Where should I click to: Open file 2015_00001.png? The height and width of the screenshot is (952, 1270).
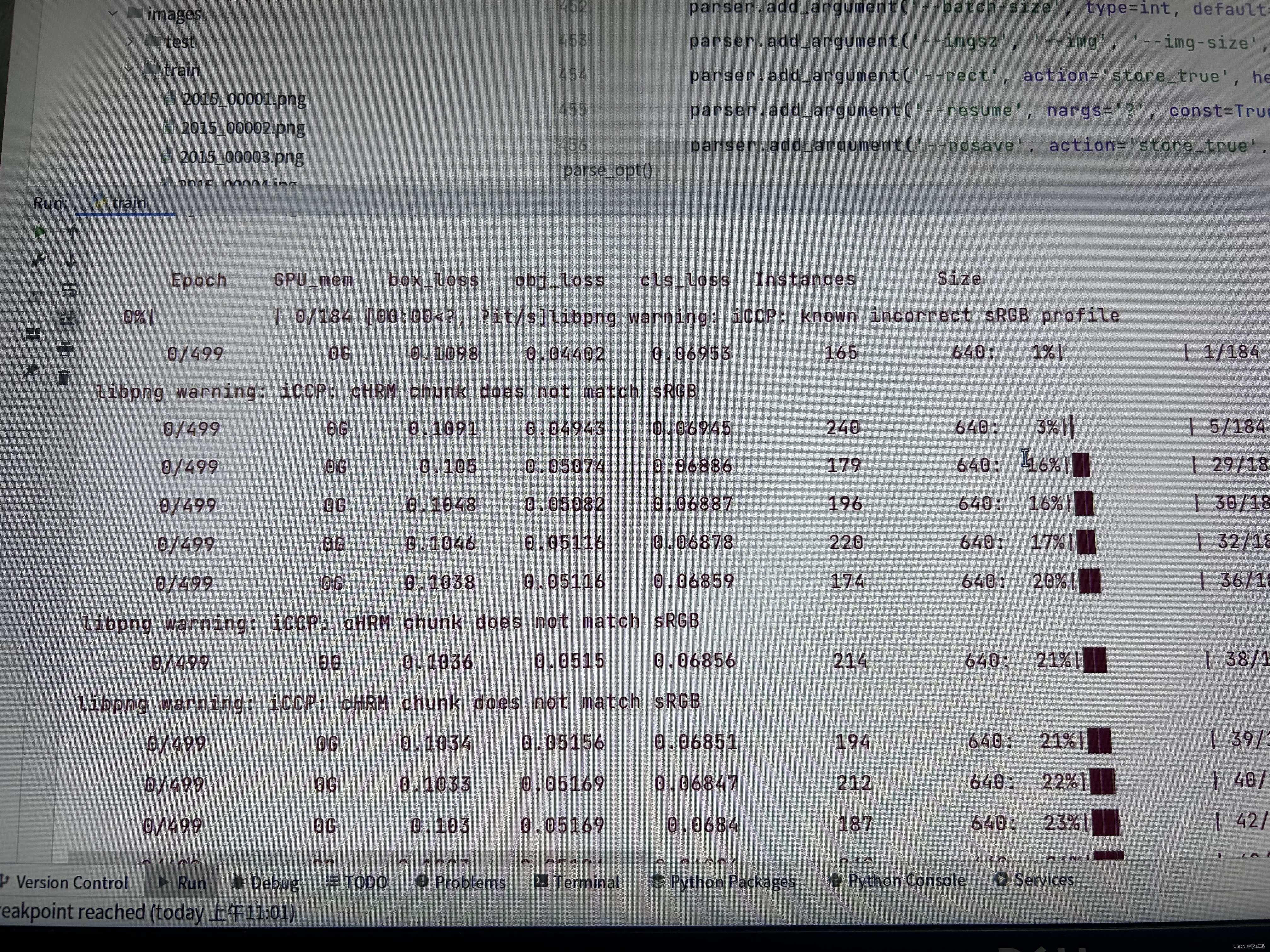(243, 99)
